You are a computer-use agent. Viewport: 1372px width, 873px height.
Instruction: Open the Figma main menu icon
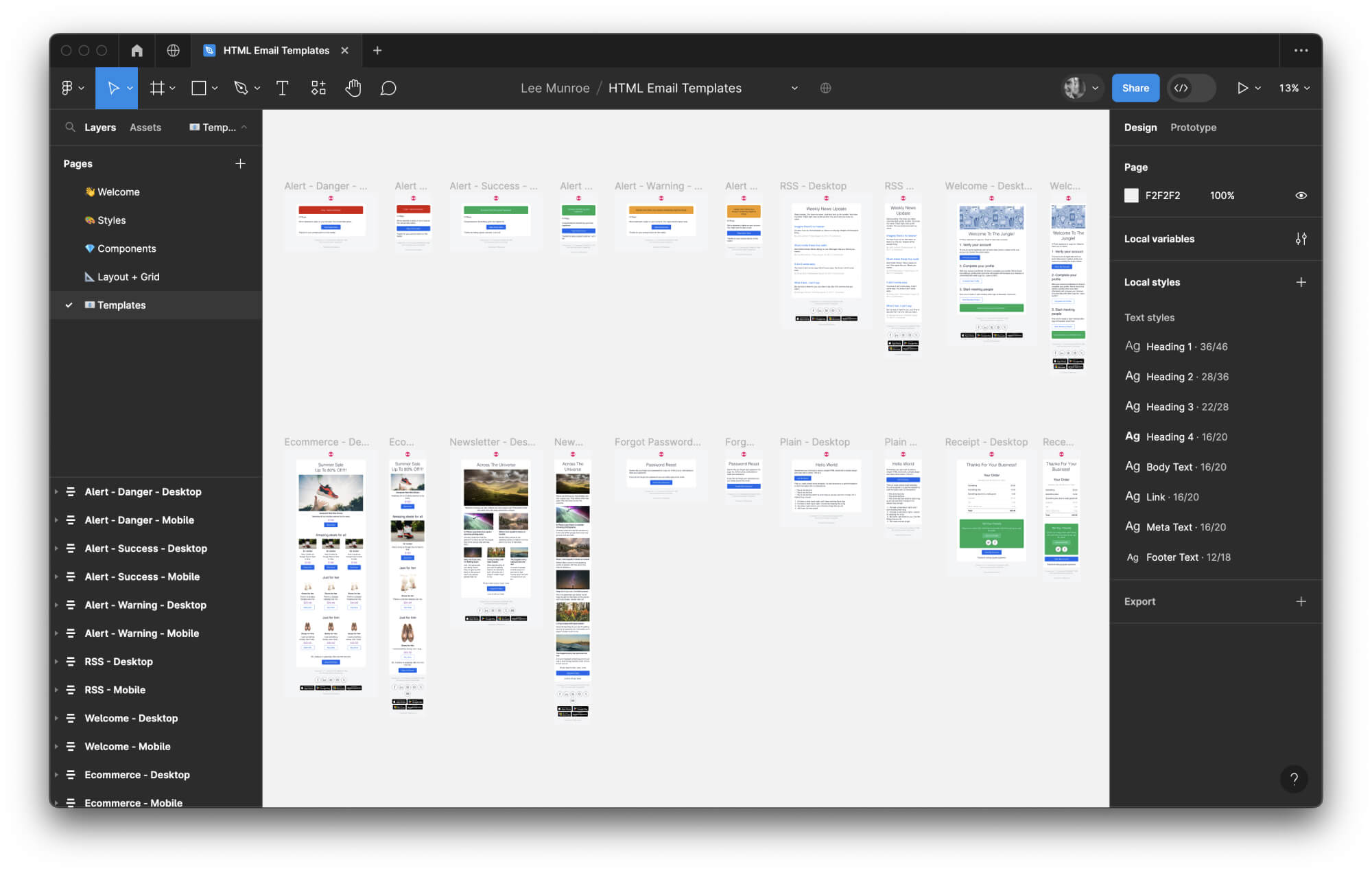[67, 88]
